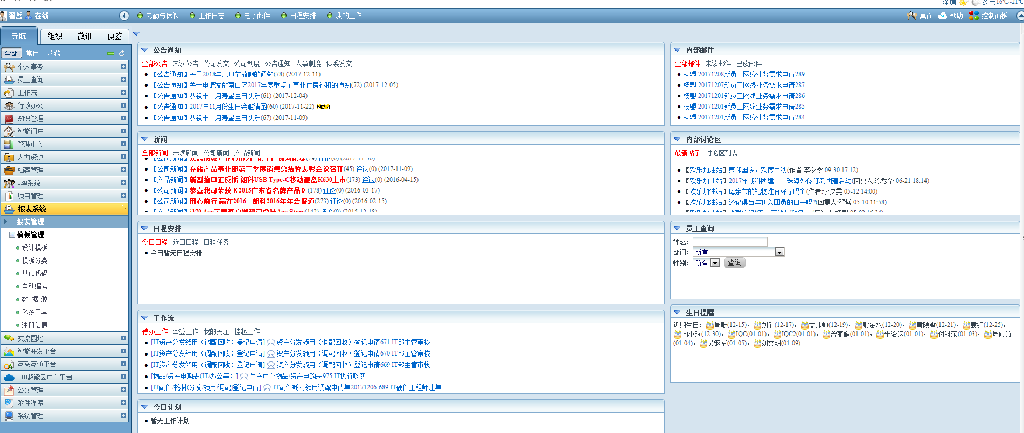The width and height of the screenshot is (1024, 433).
Task: Click the refresh icon above the module list
Action: (x=121, y=53)
